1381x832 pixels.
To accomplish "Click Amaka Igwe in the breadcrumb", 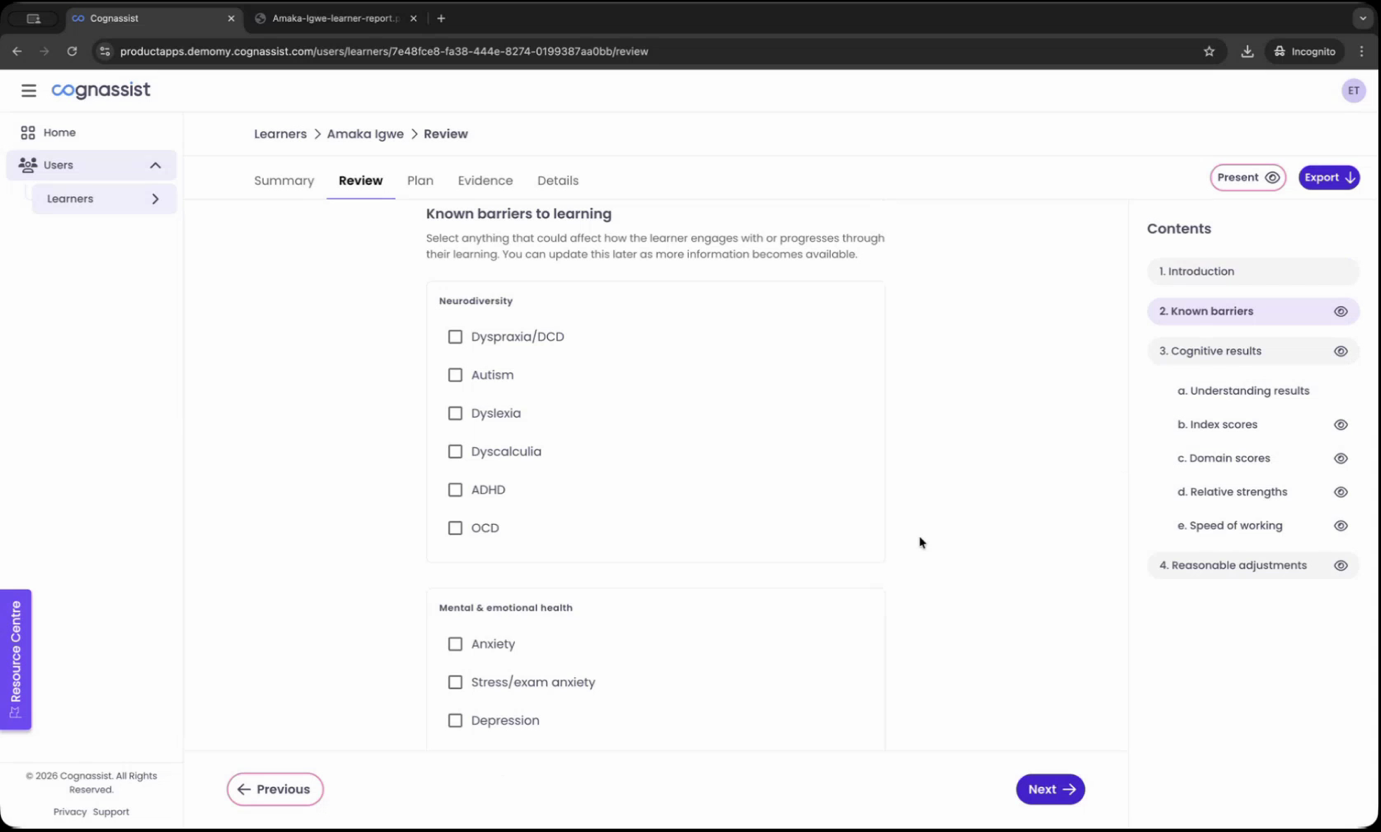I will tap(365, 134).
